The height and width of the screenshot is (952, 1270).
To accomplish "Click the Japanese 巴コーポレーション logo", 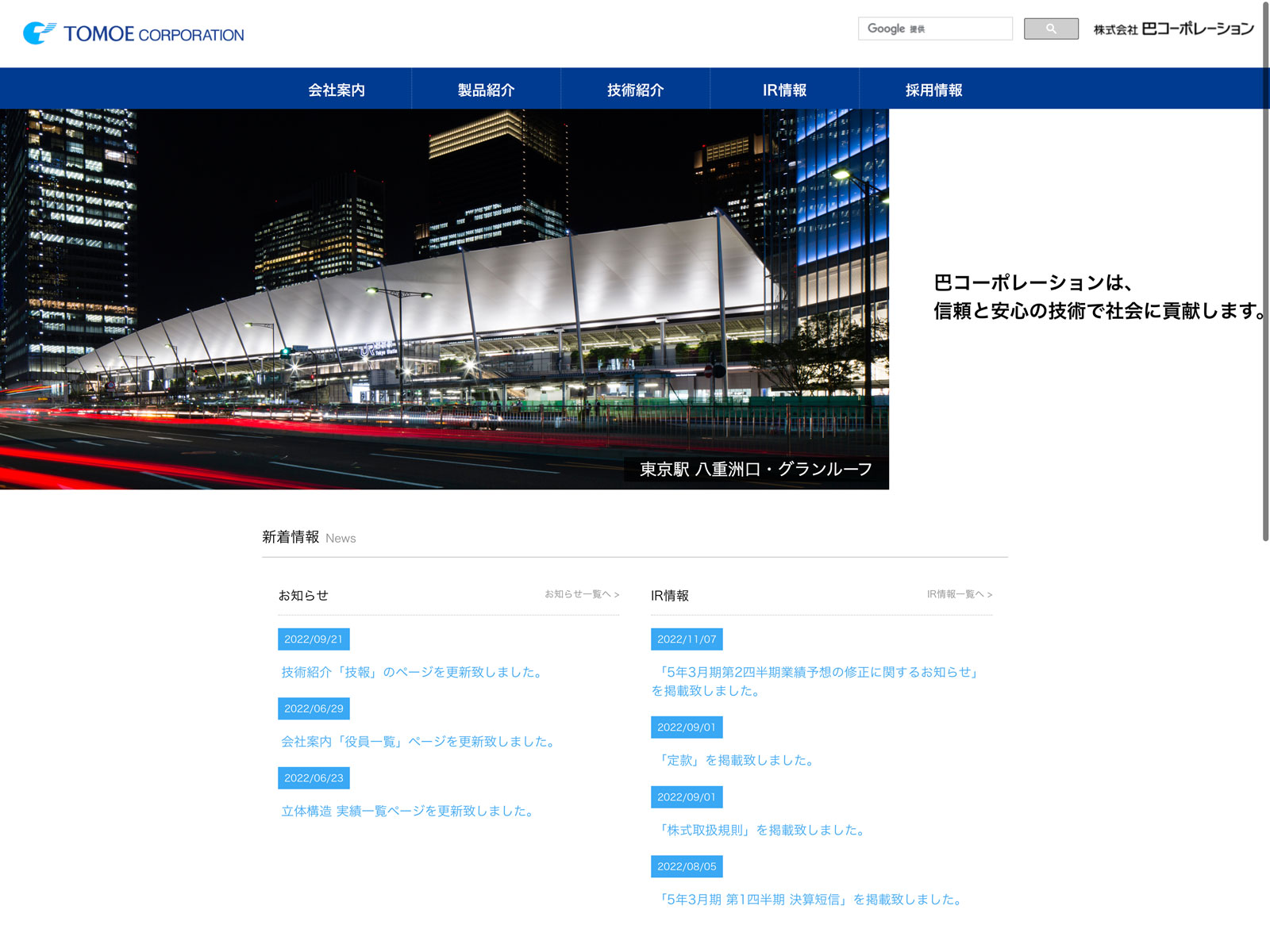I will pos(1173,29).
